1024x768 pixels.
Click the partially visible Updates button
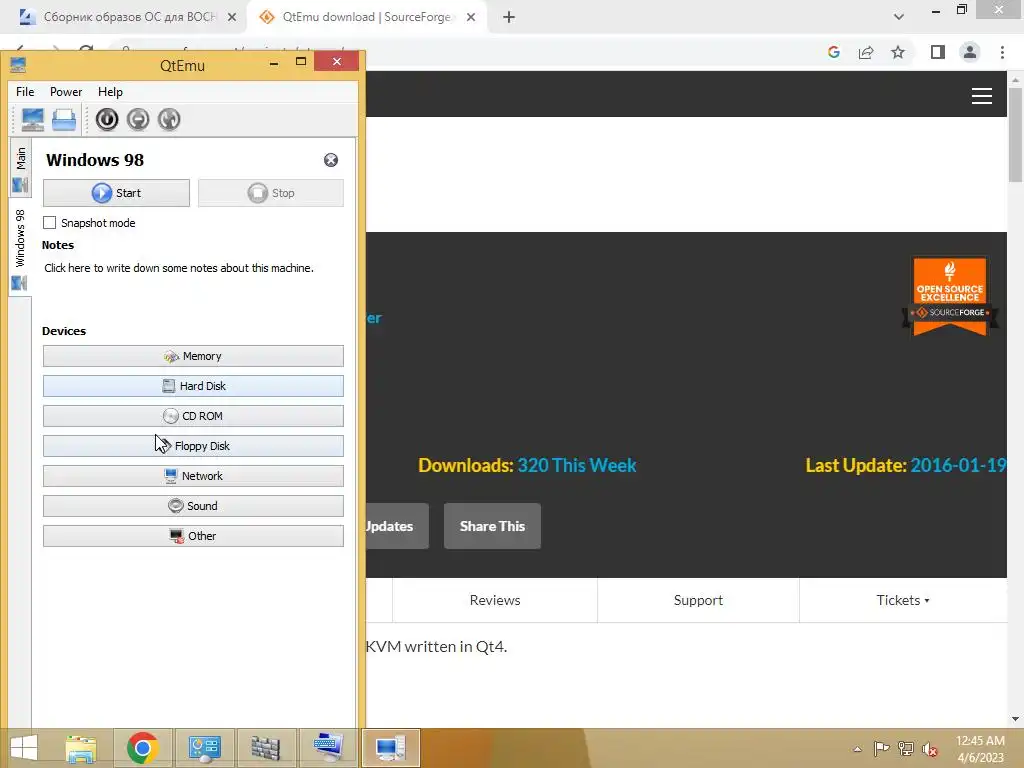(x=396, y=526)
